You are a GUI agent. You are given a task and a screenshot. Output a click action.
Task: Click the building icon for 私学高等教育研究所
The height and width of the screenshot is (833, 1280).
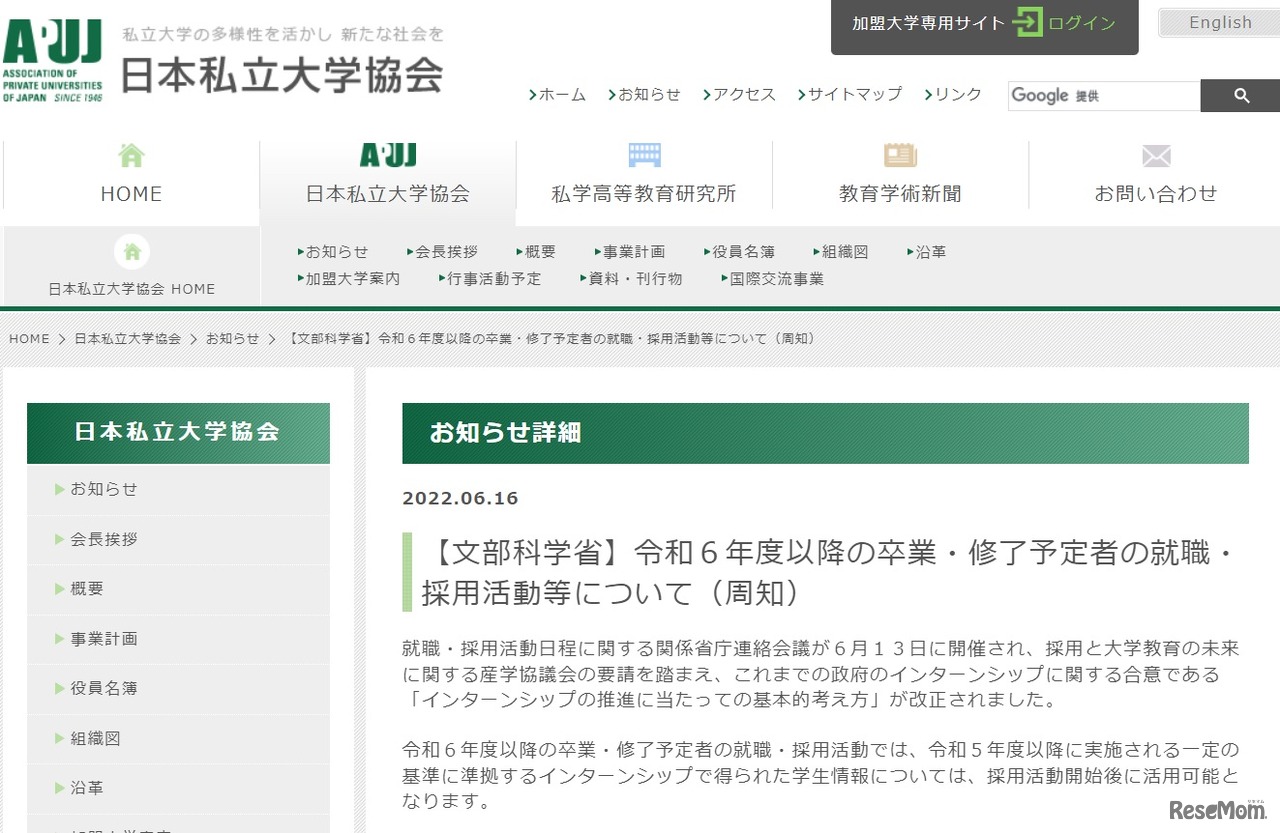[644, 155]
